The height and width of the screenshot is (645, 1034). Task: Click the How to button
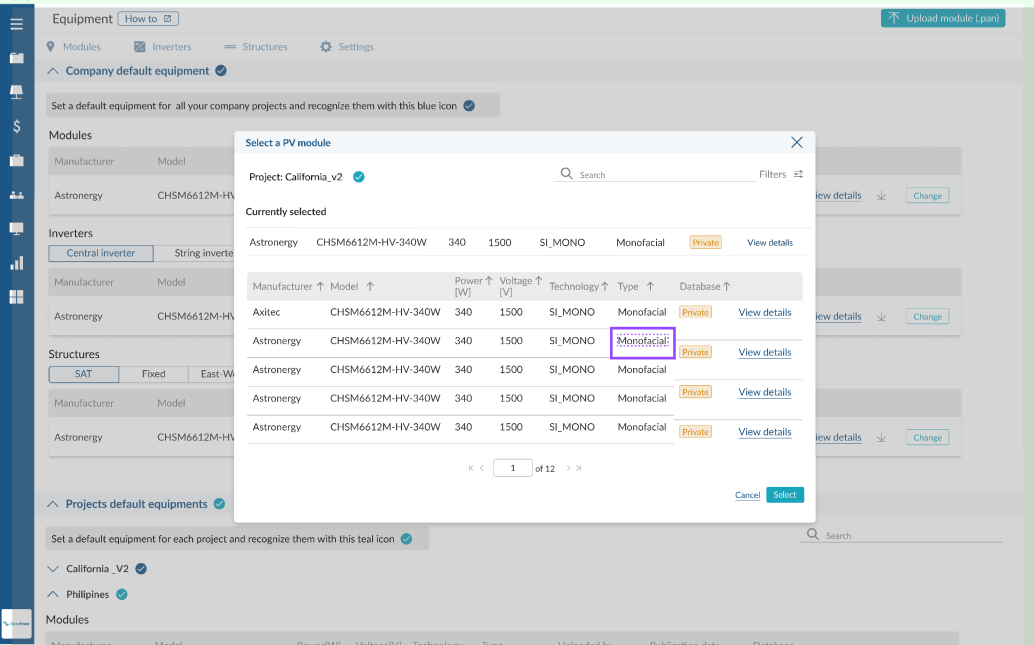coord(148,18)
